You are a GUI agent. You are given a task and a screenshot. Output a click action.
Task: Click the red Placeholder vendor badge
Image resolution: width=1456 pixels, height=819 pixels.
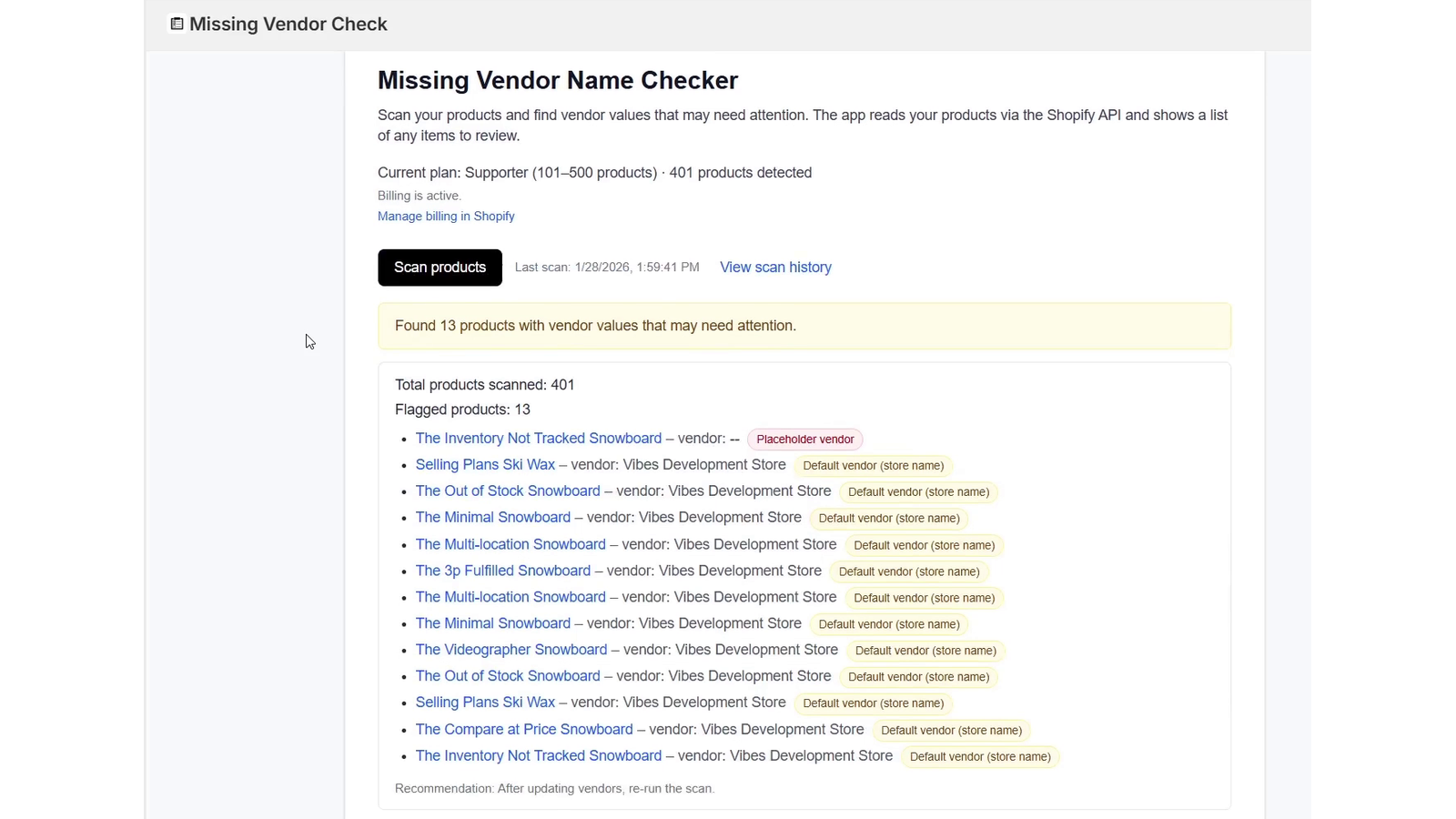[804, 440]
